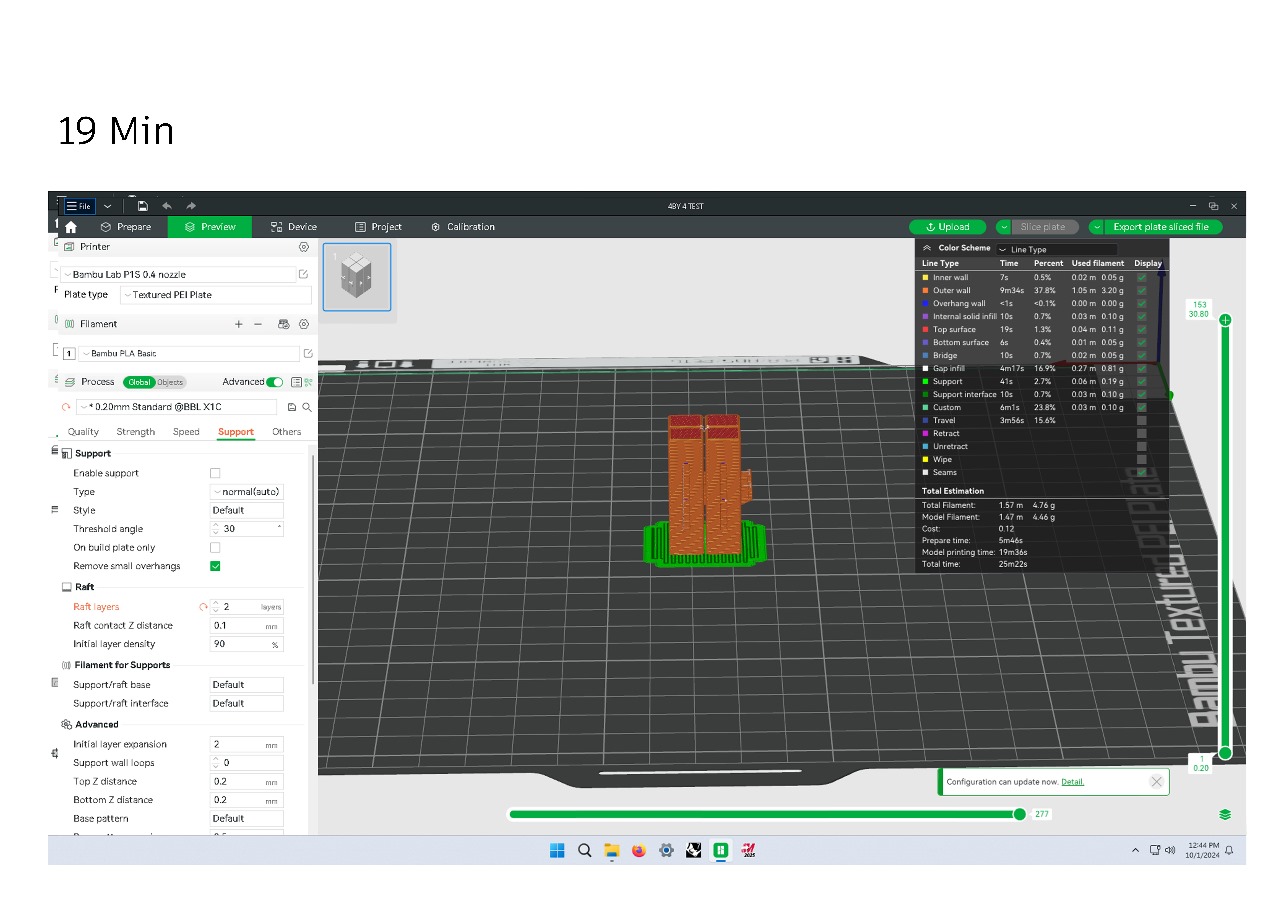Select the Quality settings tab

point(83,432)
